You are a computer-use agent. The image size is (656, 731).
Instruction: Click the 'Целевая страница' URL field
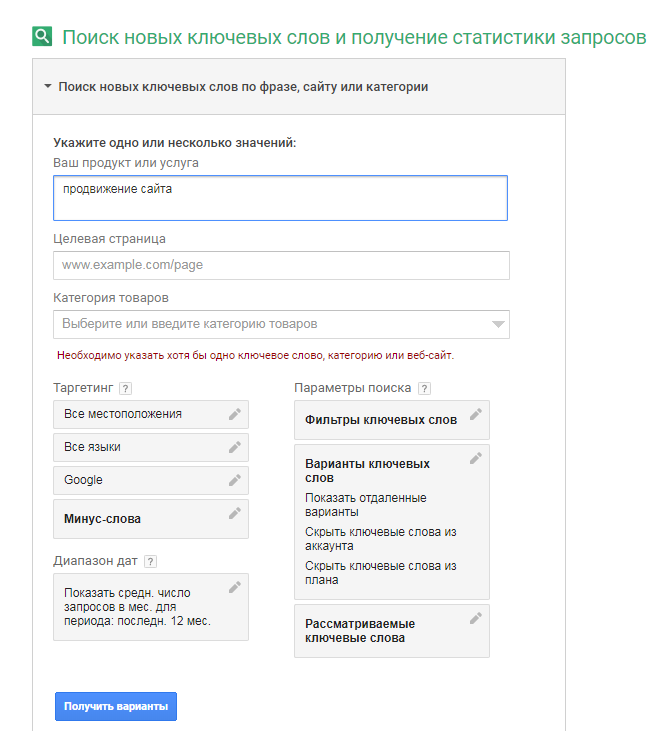click(280, 265)
